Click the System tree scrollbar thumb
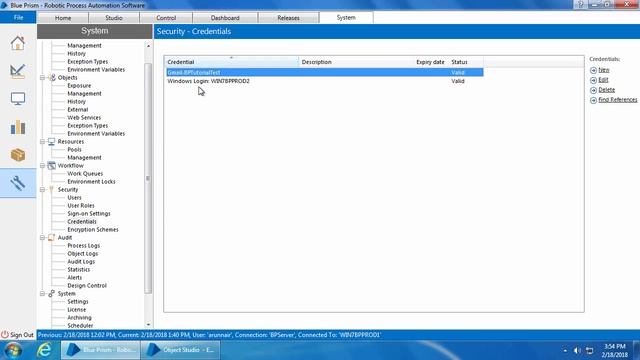 pos(148,178)
